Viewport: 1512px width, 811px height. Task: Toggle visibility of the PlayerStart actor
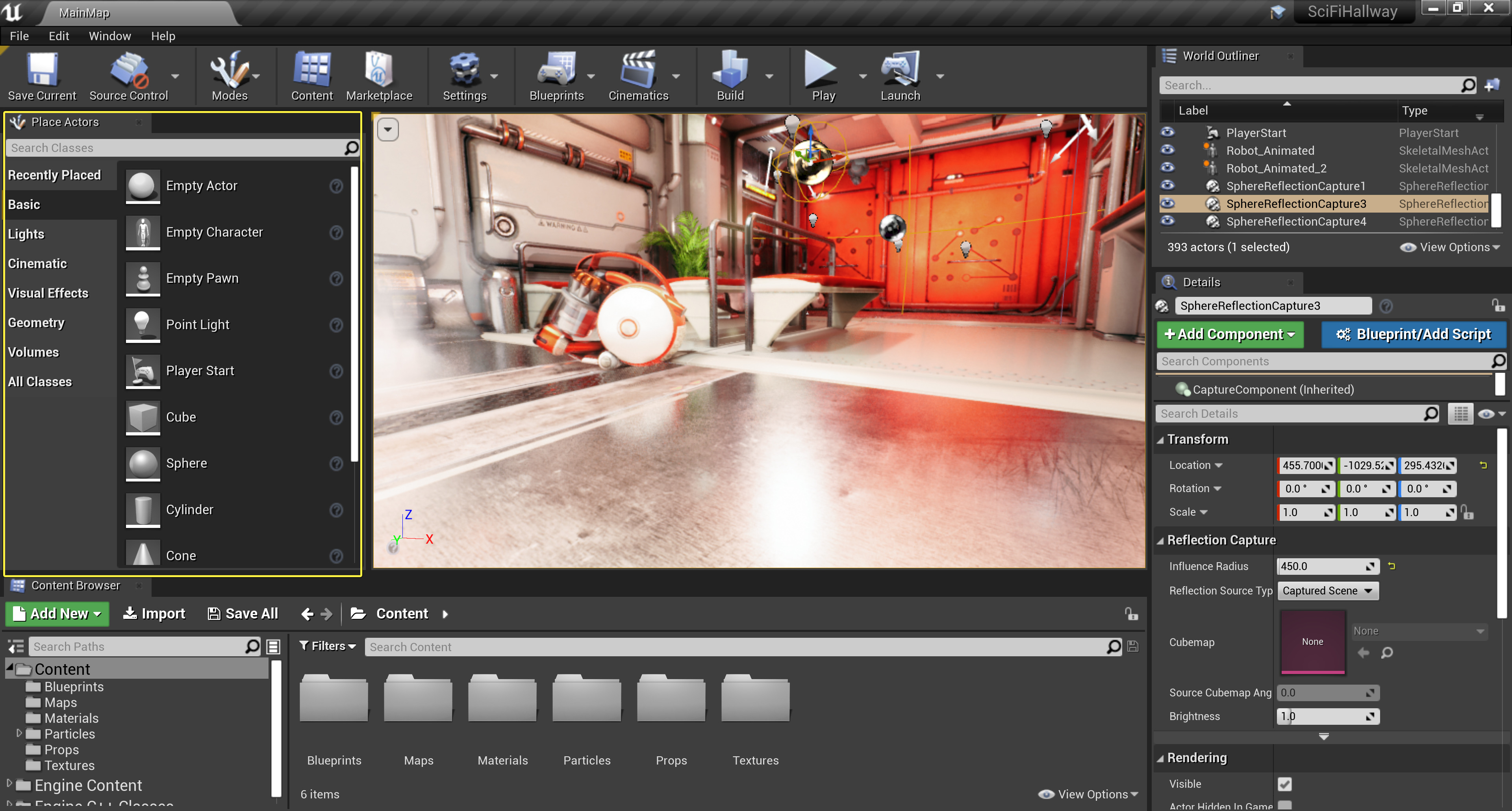pyautogui.click(x=1167, y=133)
